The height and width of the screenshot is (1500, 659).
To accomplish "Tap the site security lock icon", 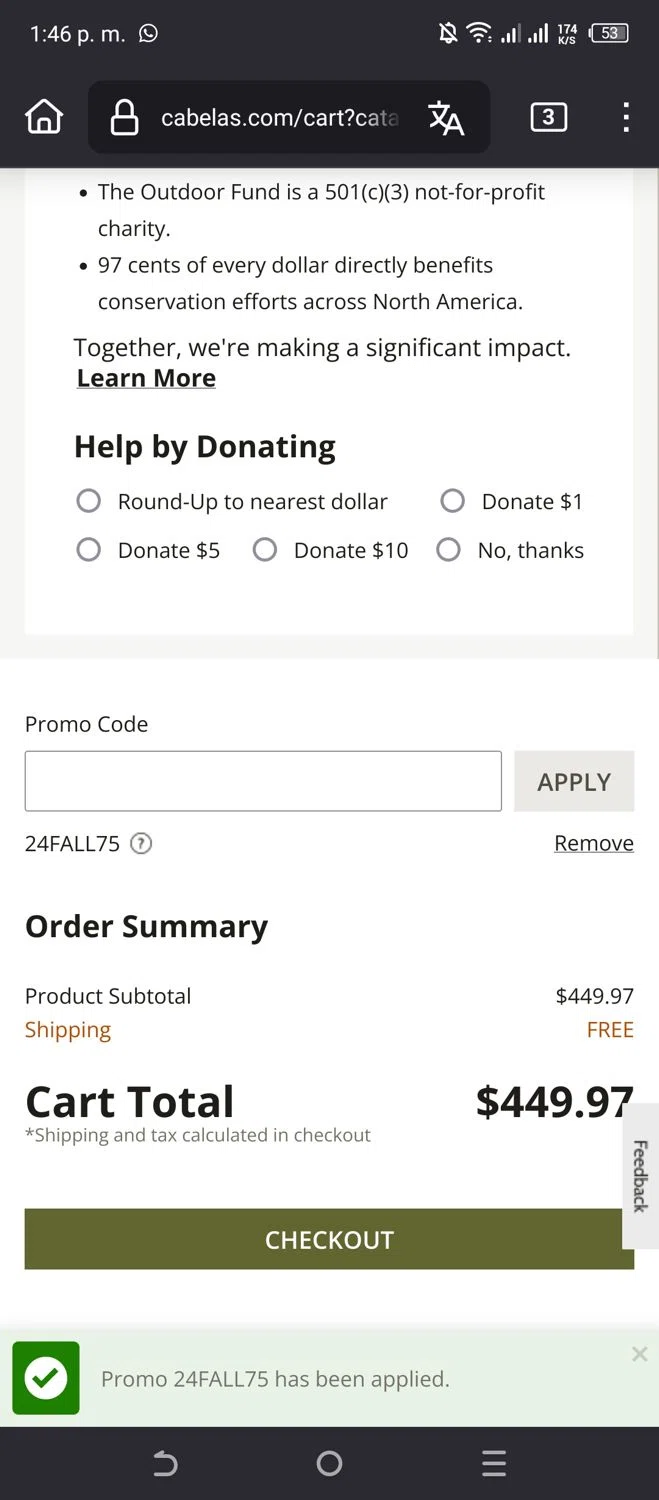I will point(124,118).
